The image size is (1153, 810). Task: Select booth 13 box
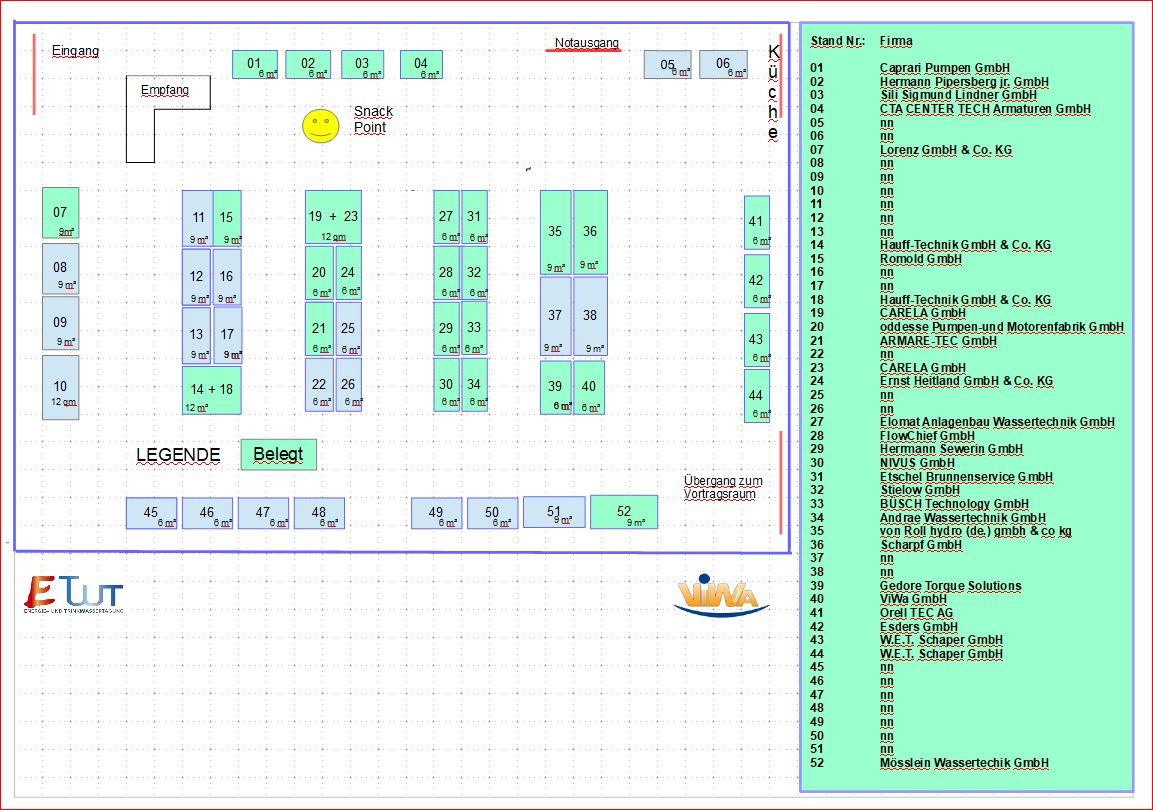pyautogui.click(x=196, y=335)
